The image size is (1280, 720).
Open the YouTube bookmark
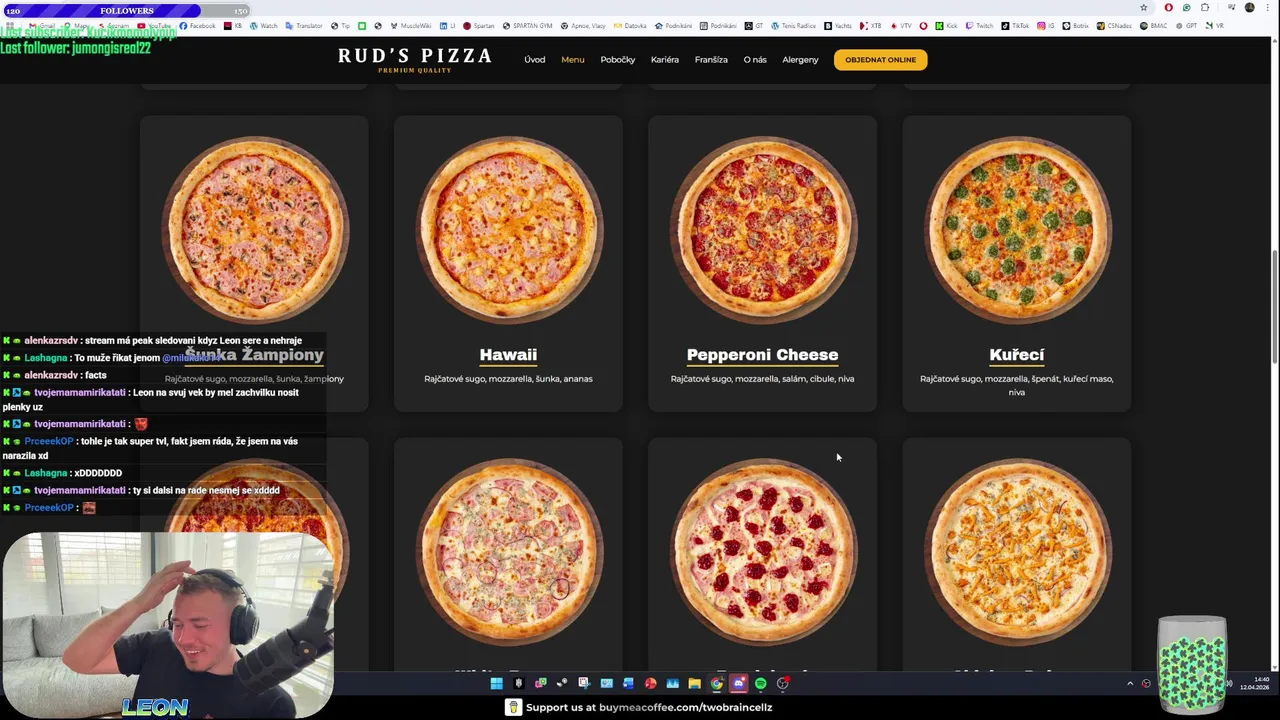click(154, 26)
